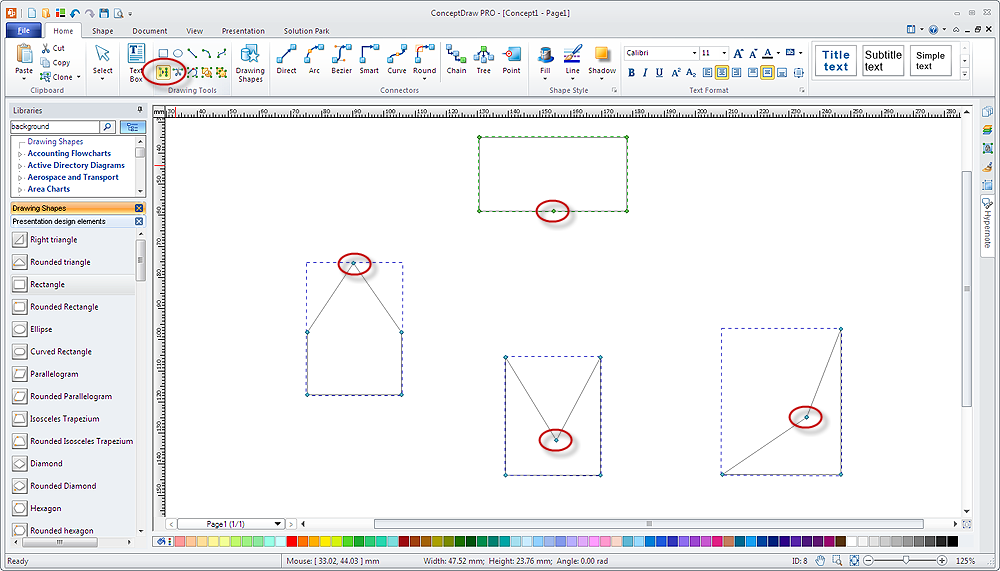Click the Select arrow tool
The width and height of the screenshot is (1000, 571).
(x=102, y=59)
